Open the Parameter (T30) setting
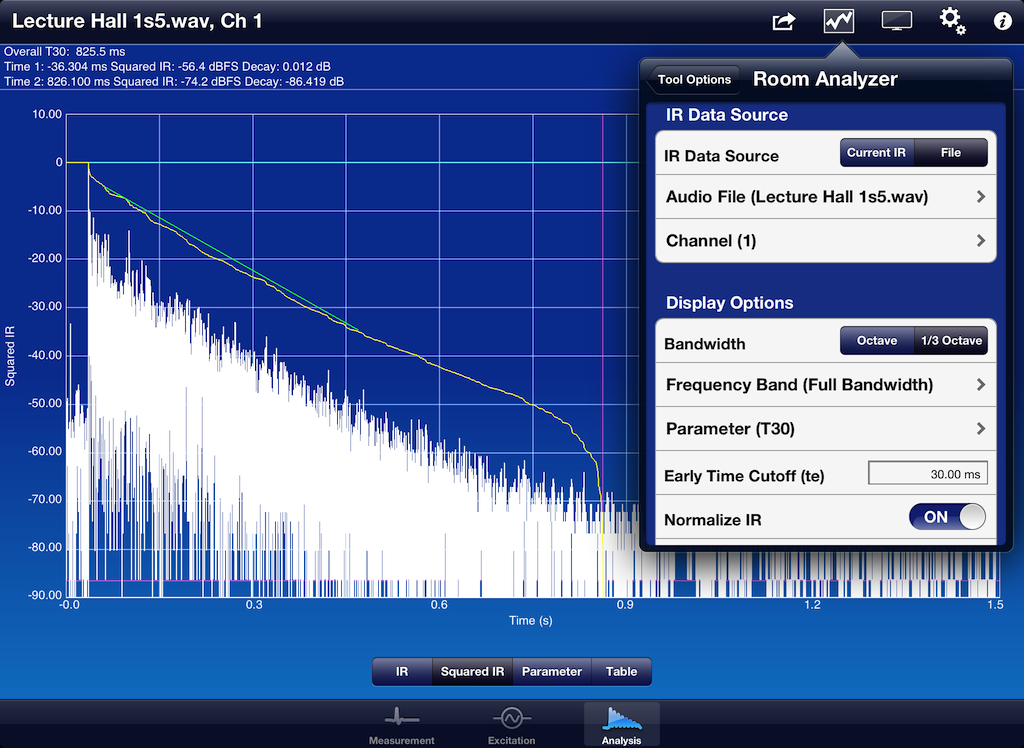Screen dimensions: 1024x748 [x=825, y=428]
